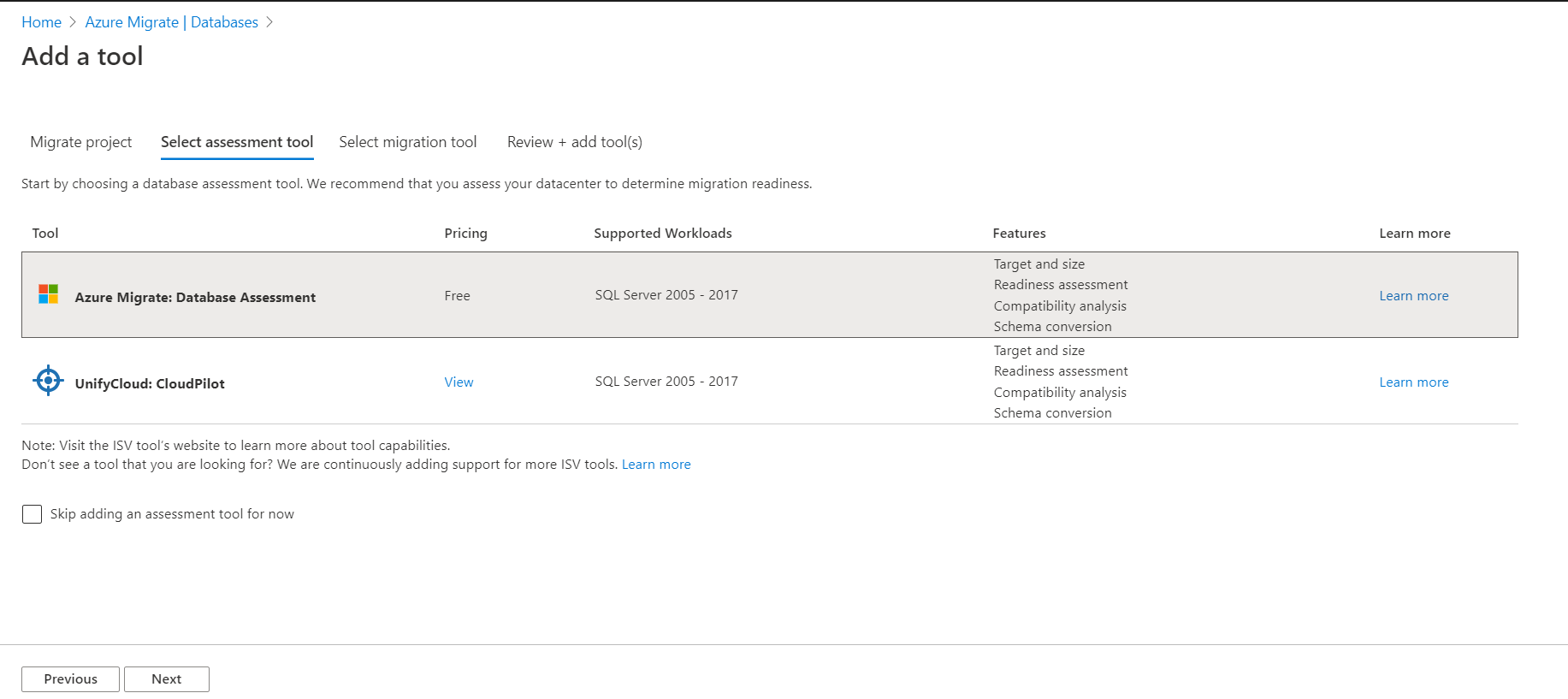Open Learn more for UnifyCloud CloudPilot
1568x699 pixels.
coord(1414,382)
